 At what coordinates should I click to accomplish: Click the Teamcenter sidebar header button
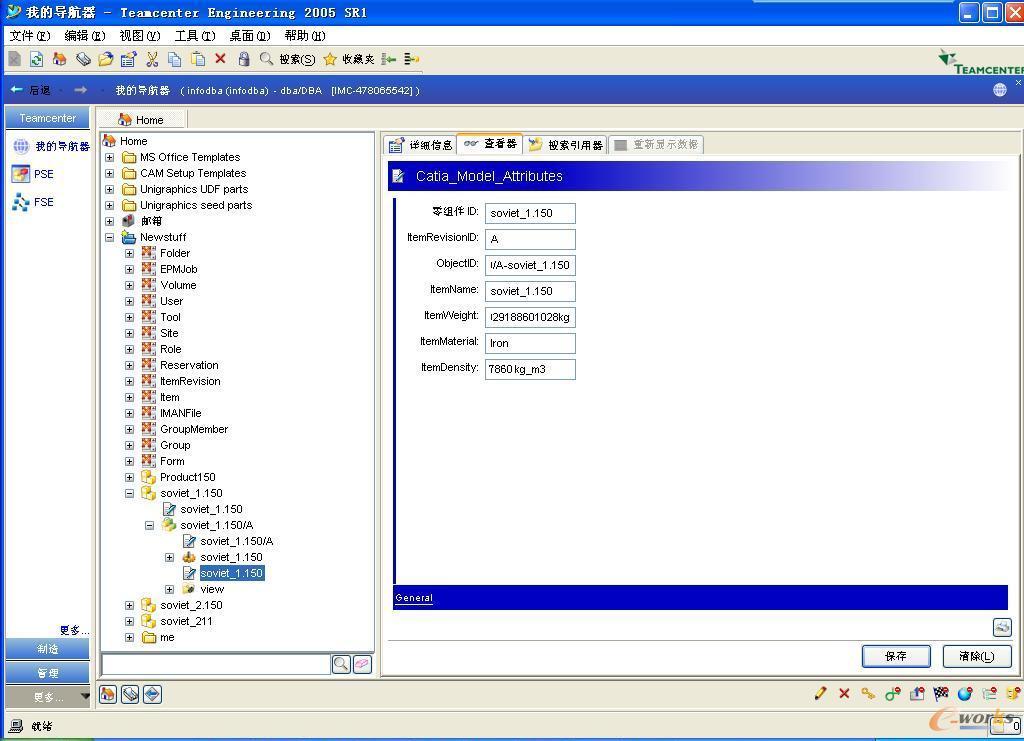pos(47,118)
